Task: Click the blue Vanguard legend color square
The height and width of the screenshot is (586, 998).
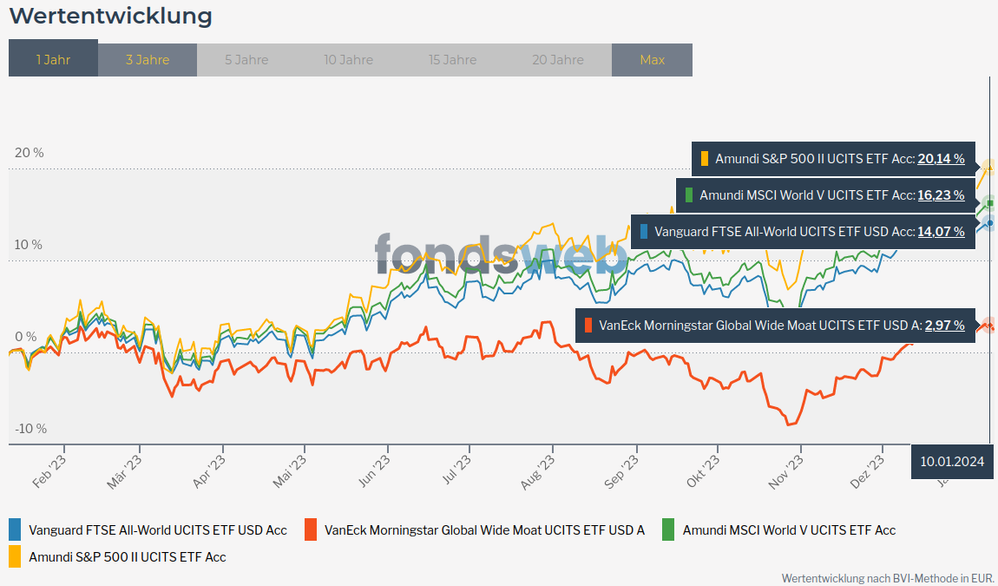Action: click(x=15, y=530)
